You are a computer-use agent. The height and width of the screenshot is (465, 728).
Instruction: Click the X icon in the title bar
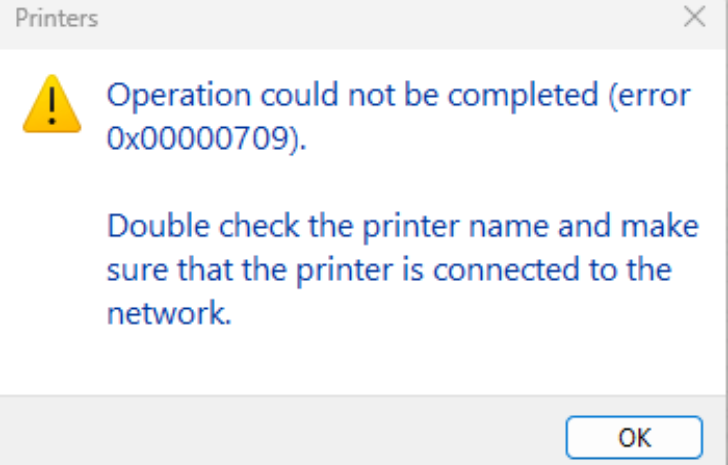point(695,17)
